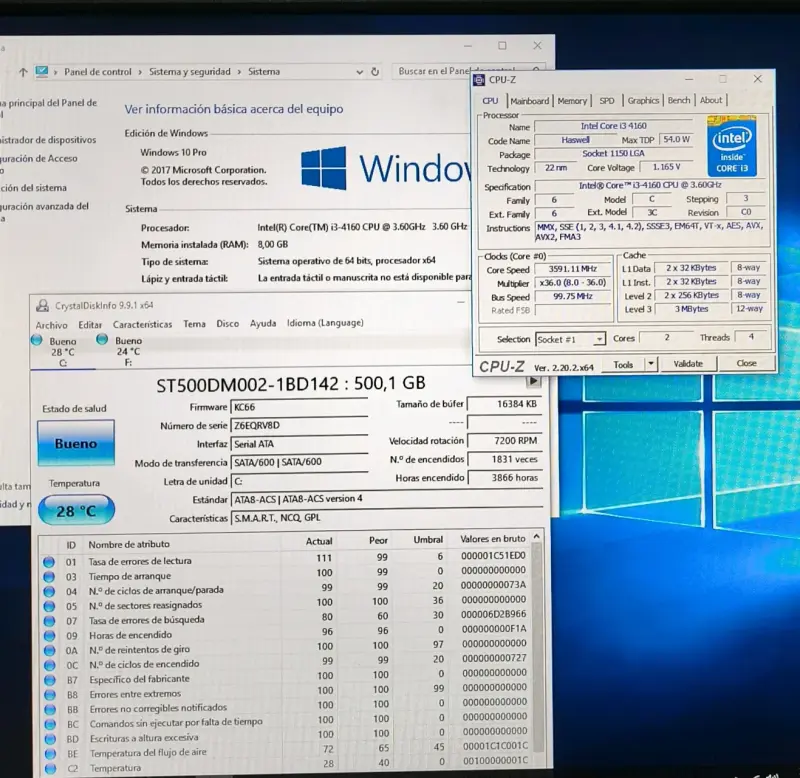800x778 pixels.
Task: Click the Valores en bruto column header
Action: (492, 539)
